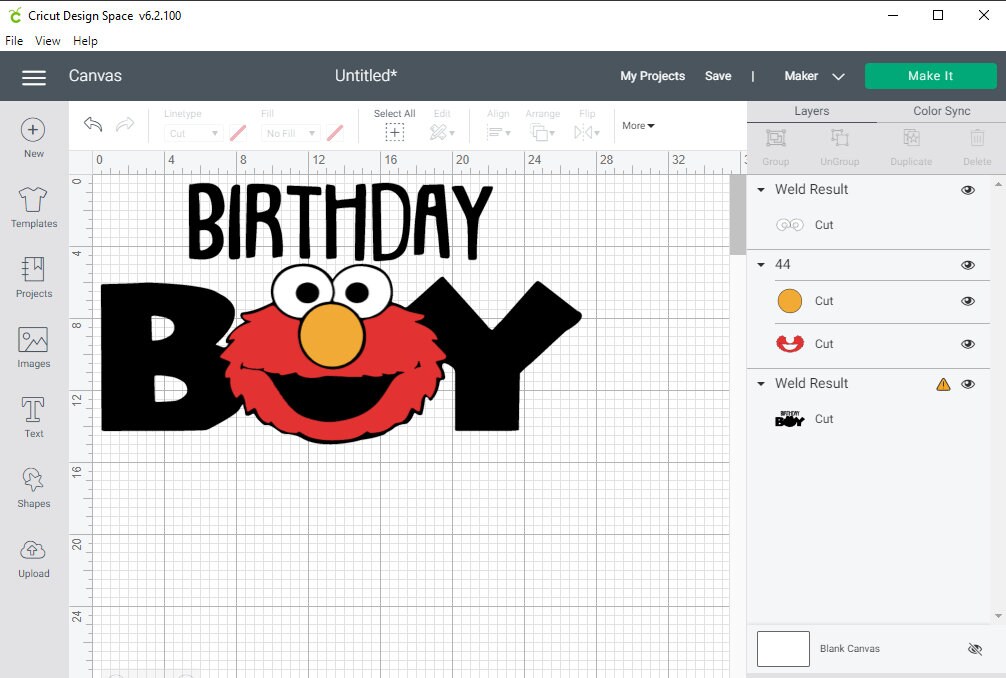Toggle visibility of top Weld Result layer
Viewport: 1006px width, 678px height.
pos(968,190)
